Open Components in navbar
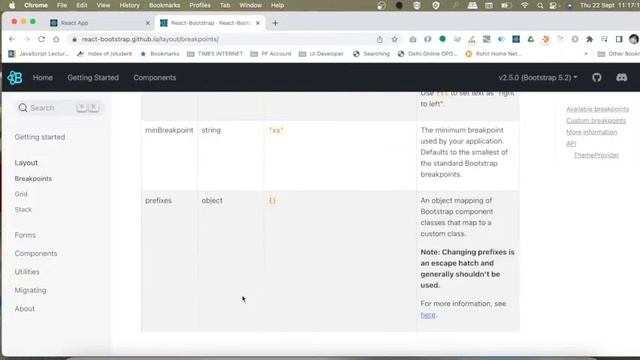Image resolution: width=640 pixels, height=360 pixels. [155, 78]
